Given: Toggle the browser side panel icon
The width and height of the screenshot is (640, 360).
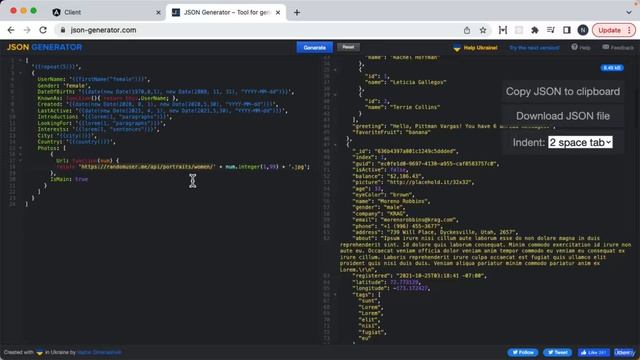Looking at the screenshot, I should (567, 30).
